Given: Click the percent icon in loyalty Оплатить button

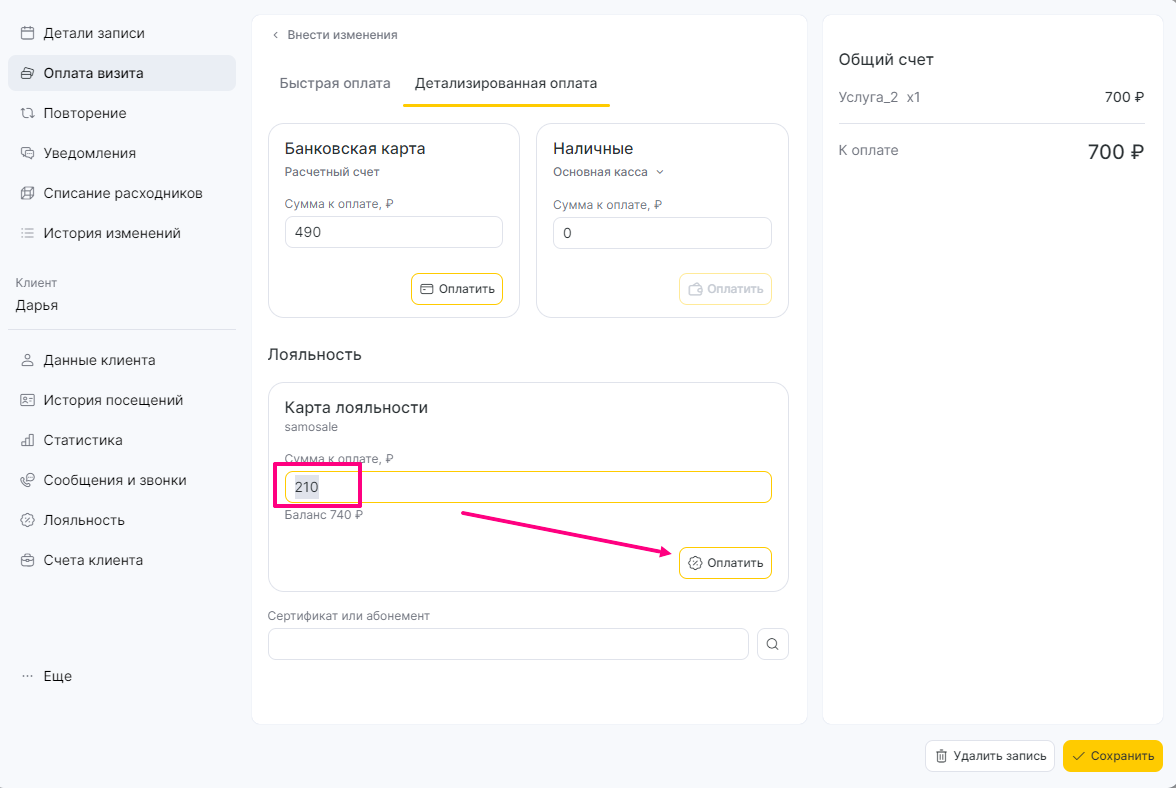Looking at the screenshot, I should [x=695, y=563].
